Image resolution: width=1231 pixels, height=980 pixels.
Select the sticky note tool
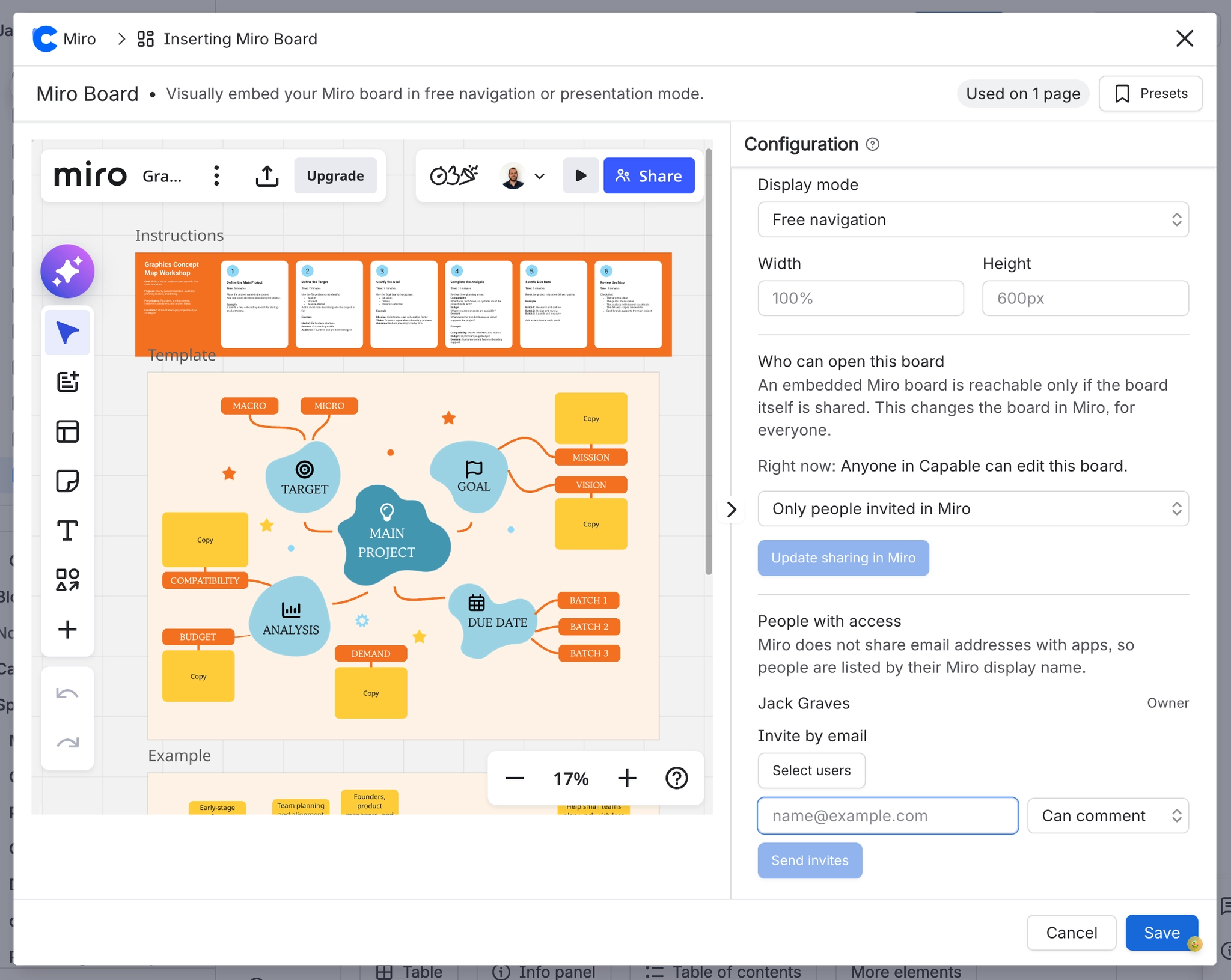click(67, 481)
